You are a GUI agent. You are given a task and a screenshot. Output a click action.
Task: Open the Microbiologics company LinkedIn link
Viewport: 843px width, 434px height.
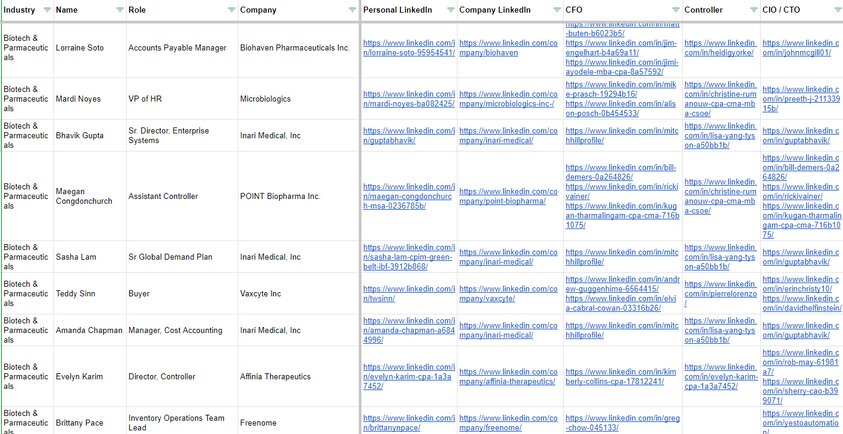(508, 99)
